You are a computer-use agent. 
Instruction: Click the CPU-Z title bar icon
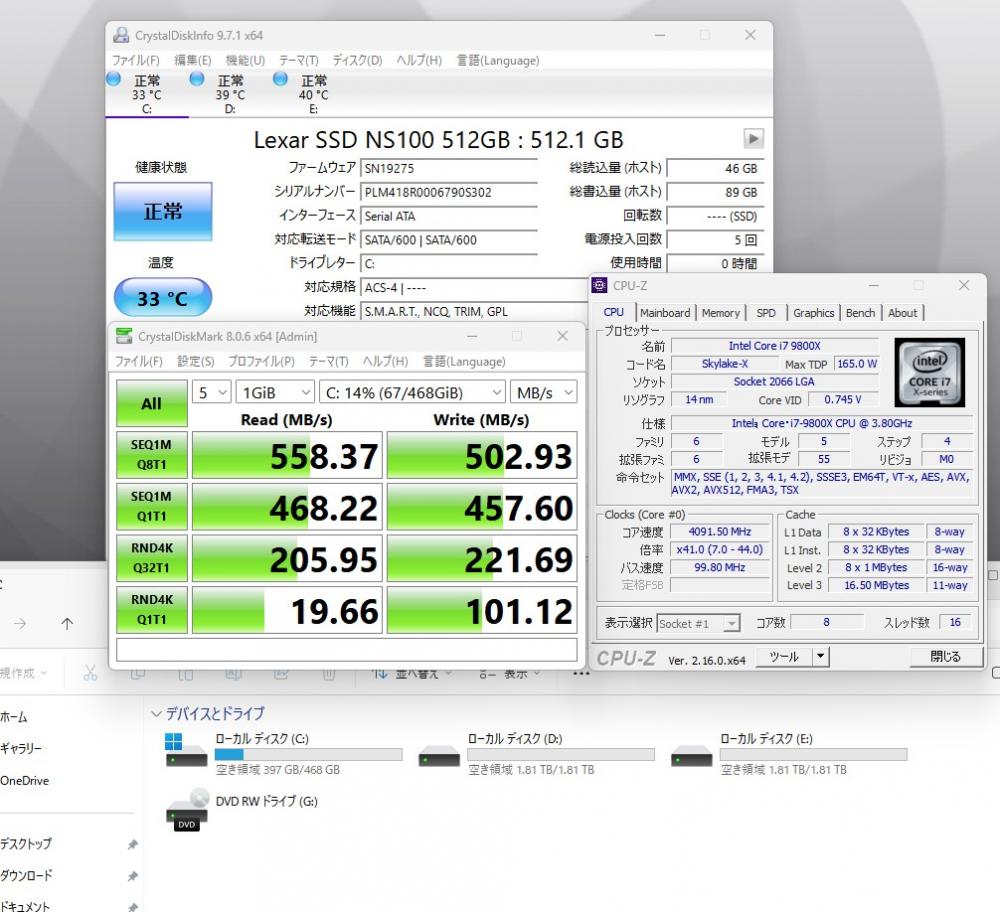point(599,285)
